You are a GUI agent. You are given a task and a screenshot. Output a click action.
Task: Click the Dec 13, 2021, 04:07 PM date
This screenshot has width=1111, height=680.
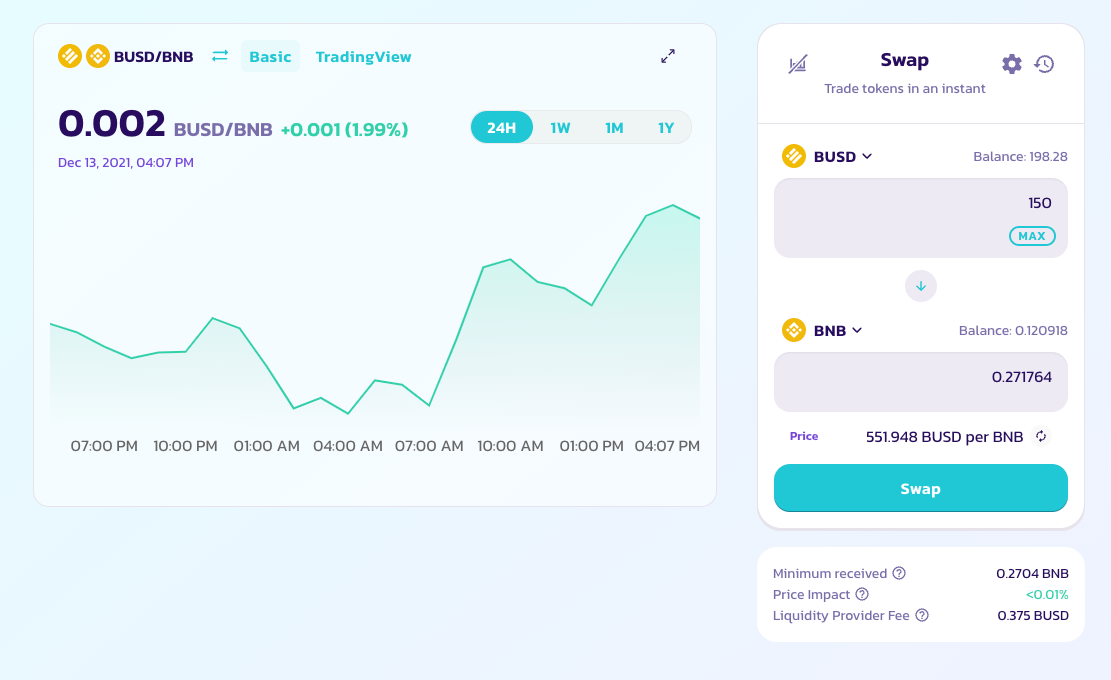point(125,162)
